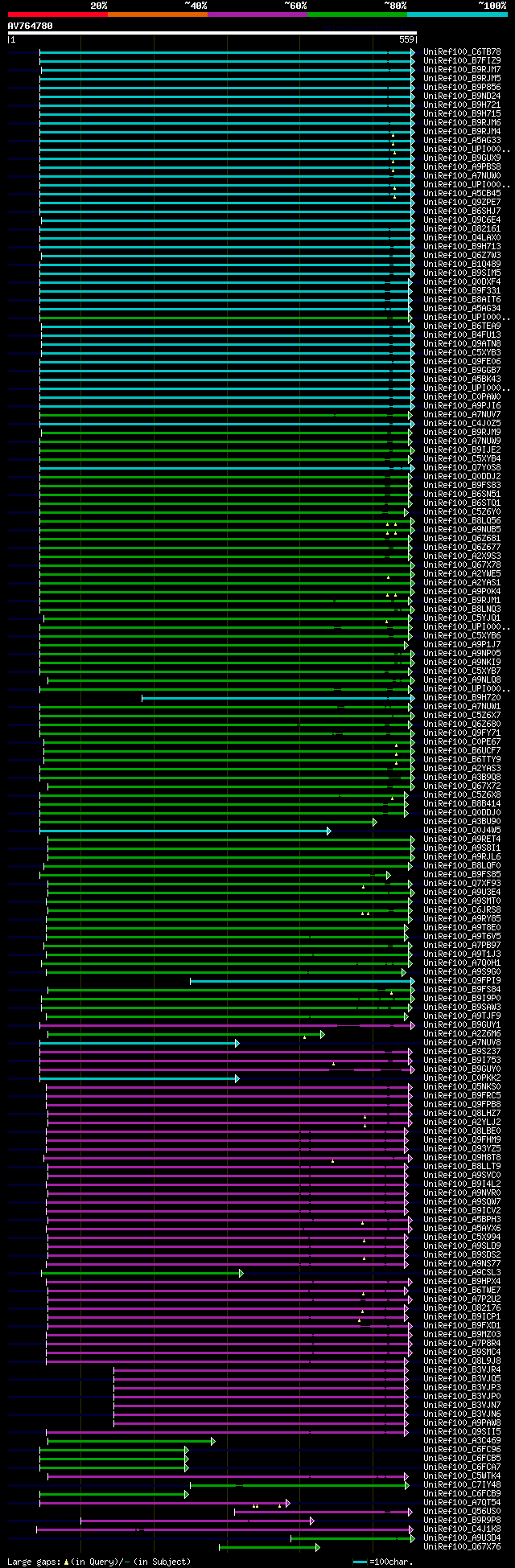Viewport: 515px width, 1568px height.
Task: Click hit label UniRef100_Q0DXF4
Action: (462, 282)
